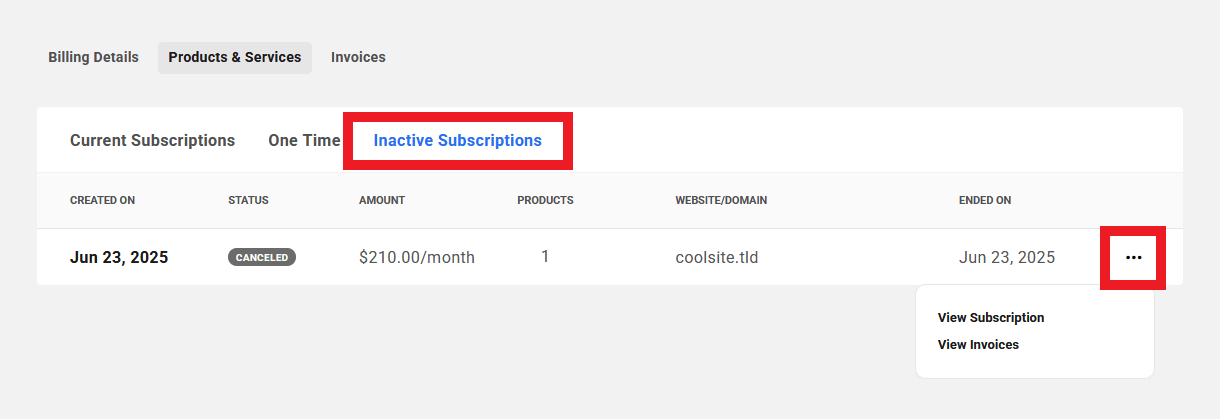Click the bold Jun 23, 2025 created date
This screenshot has width=1220, height=419.
[119, 257]
